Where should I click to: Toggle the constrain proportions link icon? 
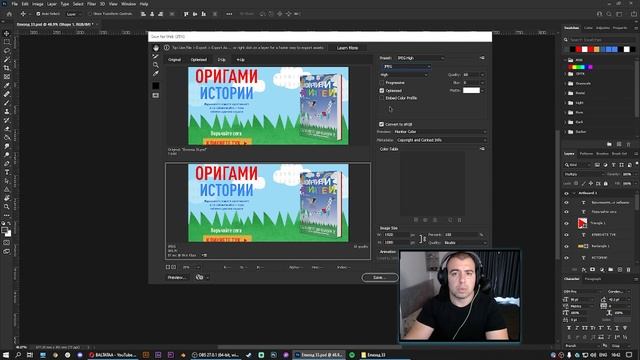click(422, 239)
